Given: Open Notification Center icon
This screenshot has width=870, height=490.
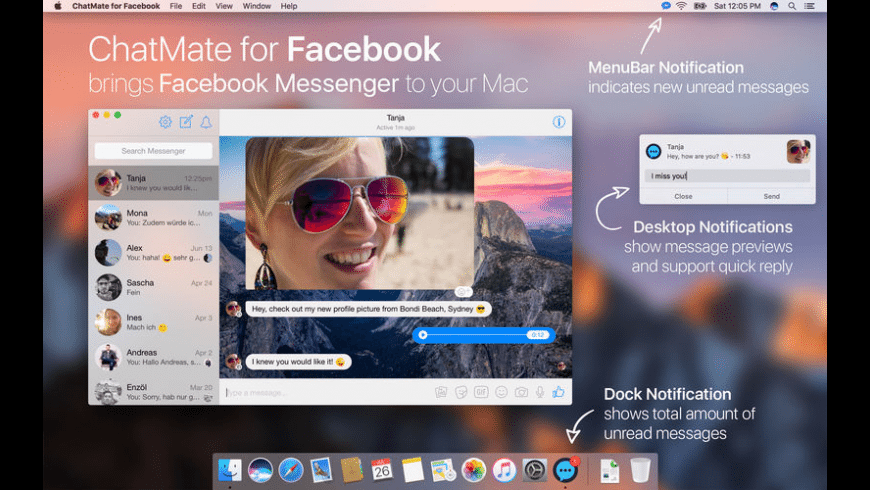Looking at the screenshot, I should [810, 6].
